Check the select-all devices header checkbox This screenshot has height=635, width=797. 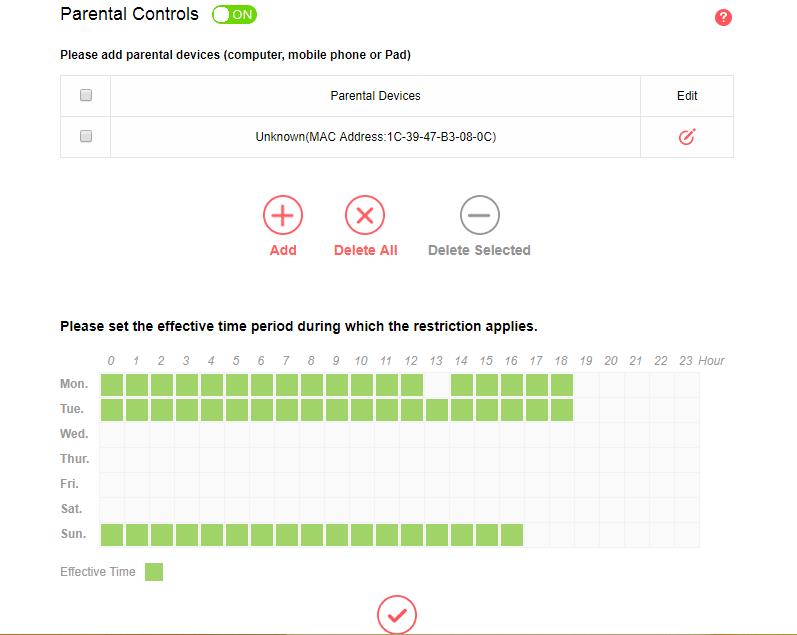pos(86,95)
